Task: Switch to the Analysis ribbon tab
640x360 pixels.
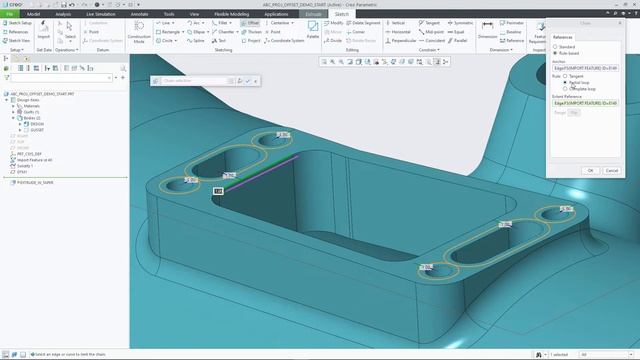Action: pos(63,14)
